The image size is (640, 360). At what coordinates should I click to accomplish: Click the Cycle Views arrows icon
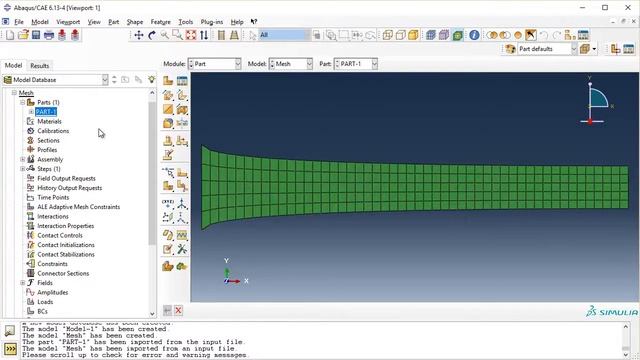point(204,35)
